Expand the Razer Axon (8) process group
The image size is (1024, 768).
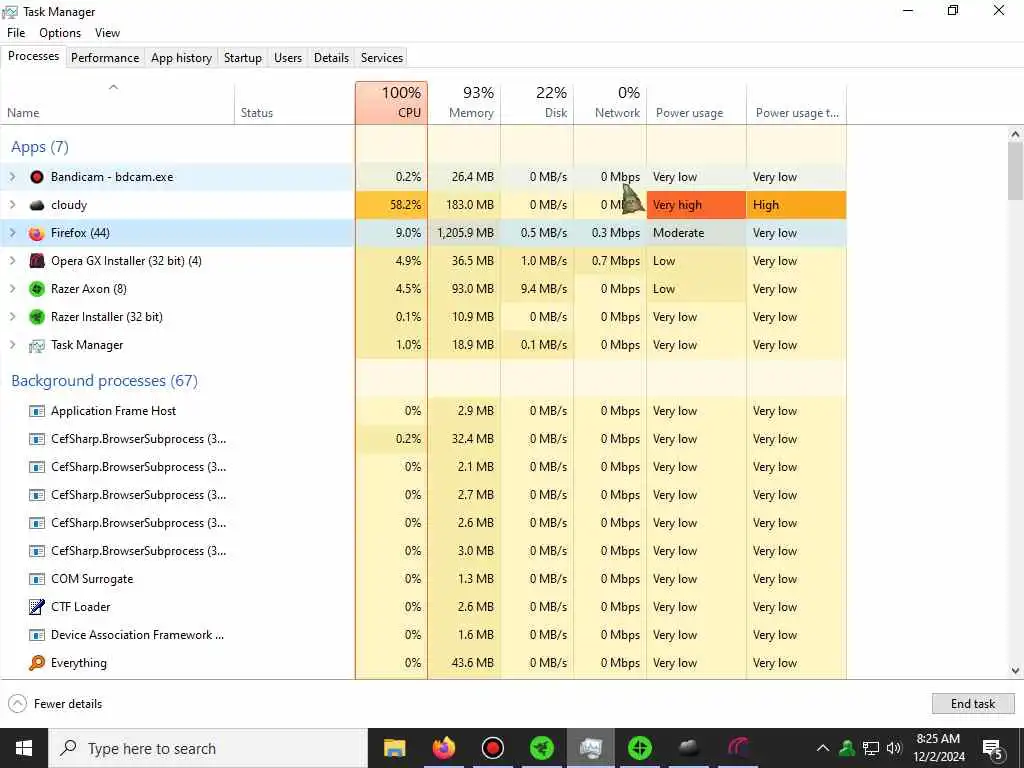coord(12,289)
